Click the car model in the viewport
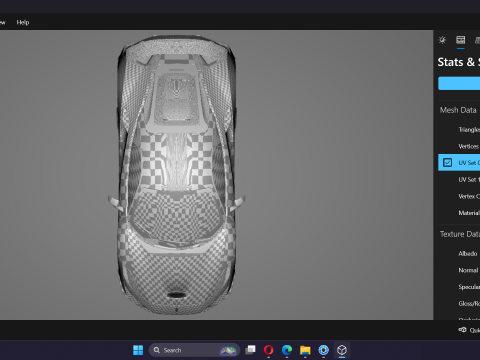This screenshot has width=480, height=360. tap(177, 175)
